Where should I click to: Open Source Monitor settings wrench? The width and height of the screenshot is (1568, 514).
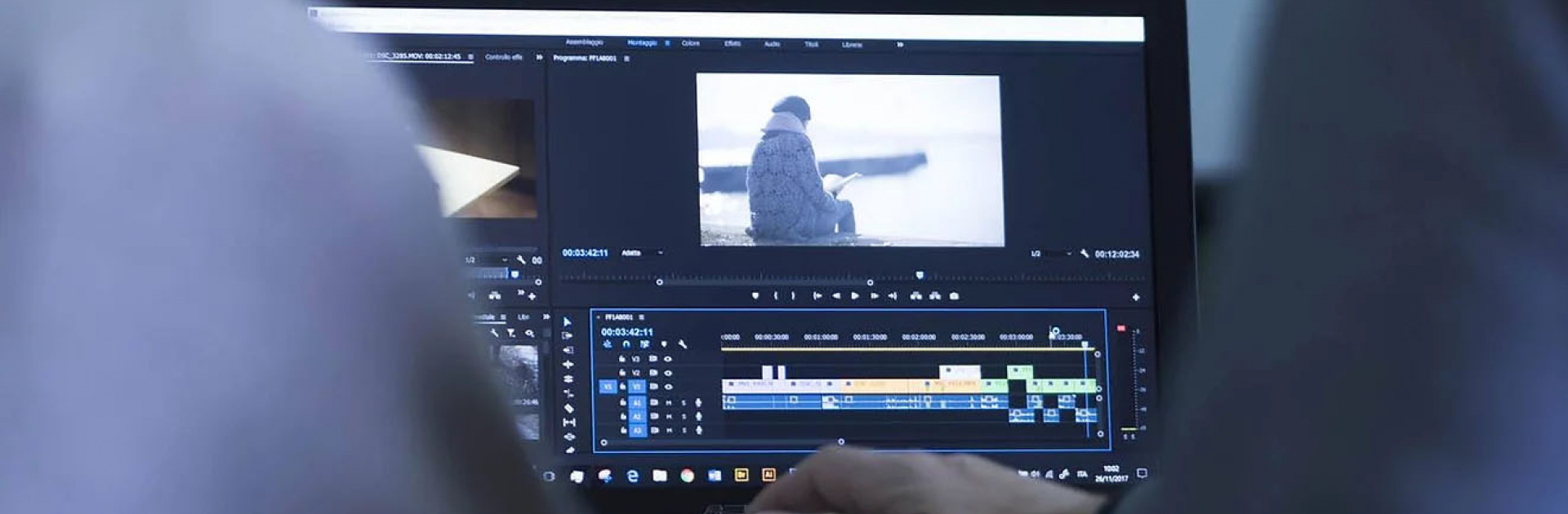521,259
